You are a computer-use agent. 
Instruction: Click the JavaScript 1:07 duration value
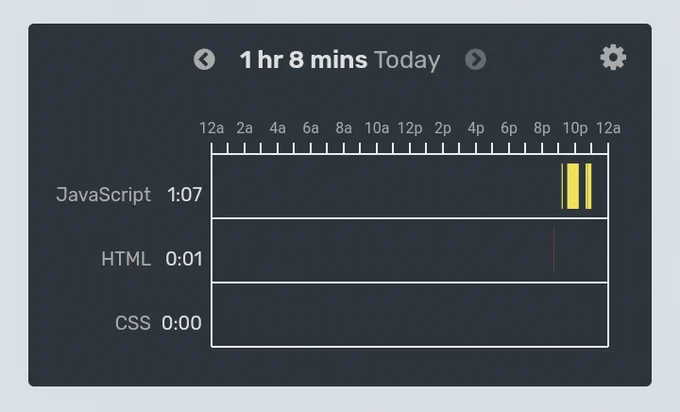pyautogui.click(x=185, y=195)
